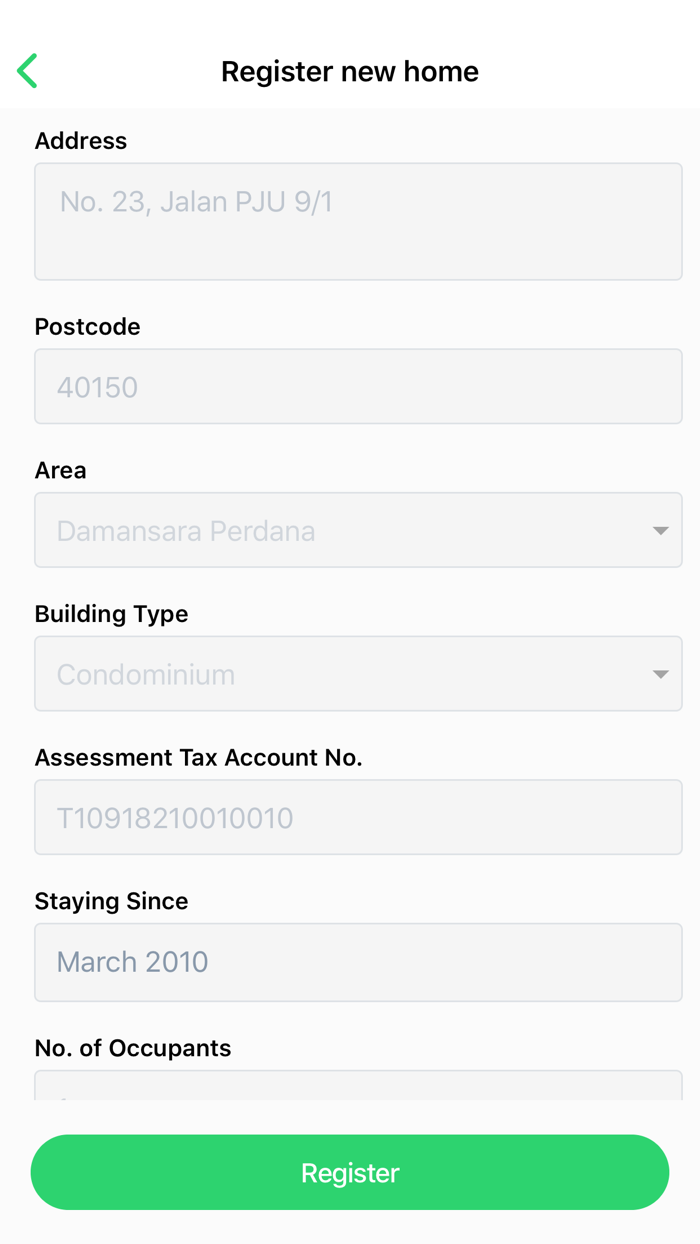Tap the Postcode label text
The width and height of the screenshot is (700, 1244).
[88, 327]
